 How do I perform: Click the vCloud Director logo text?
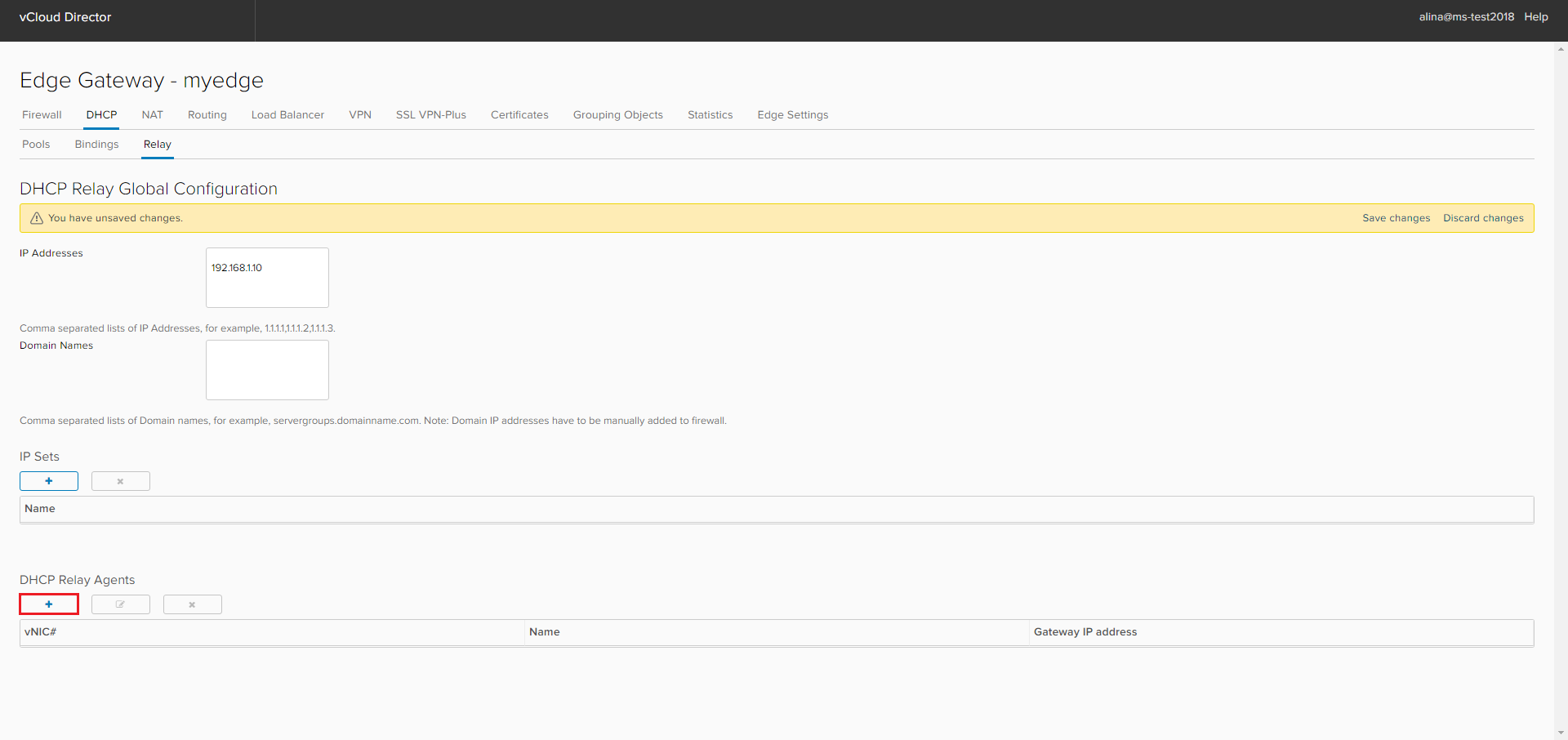point(65,16)
